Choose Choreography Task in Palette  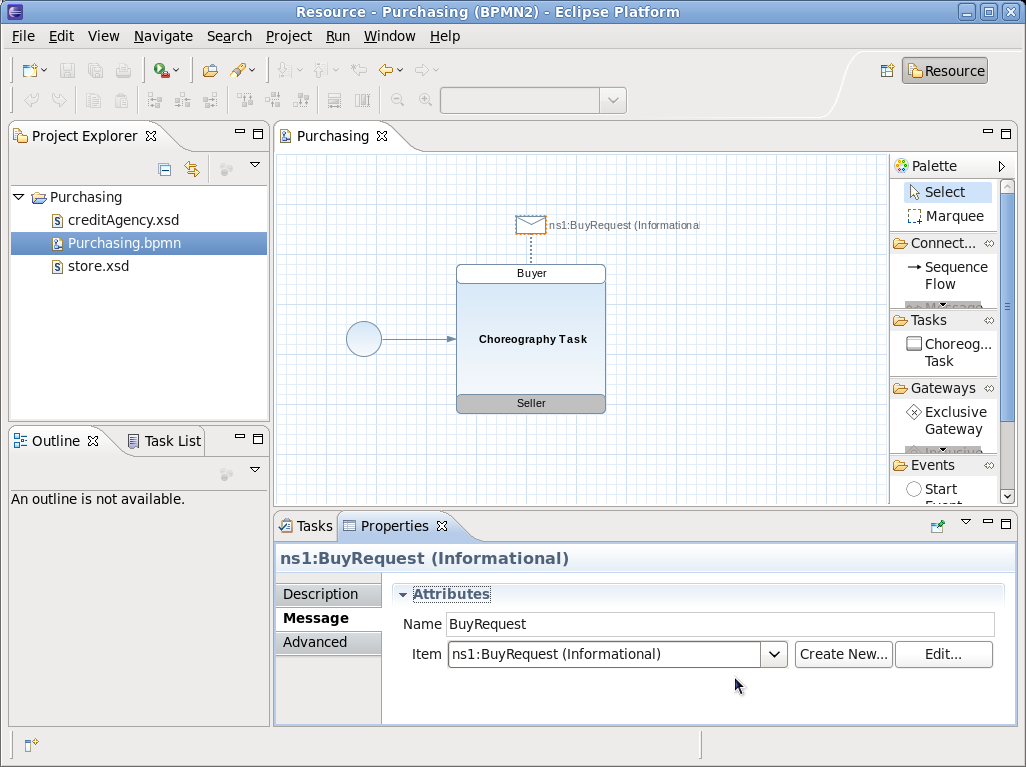(949, 352)
